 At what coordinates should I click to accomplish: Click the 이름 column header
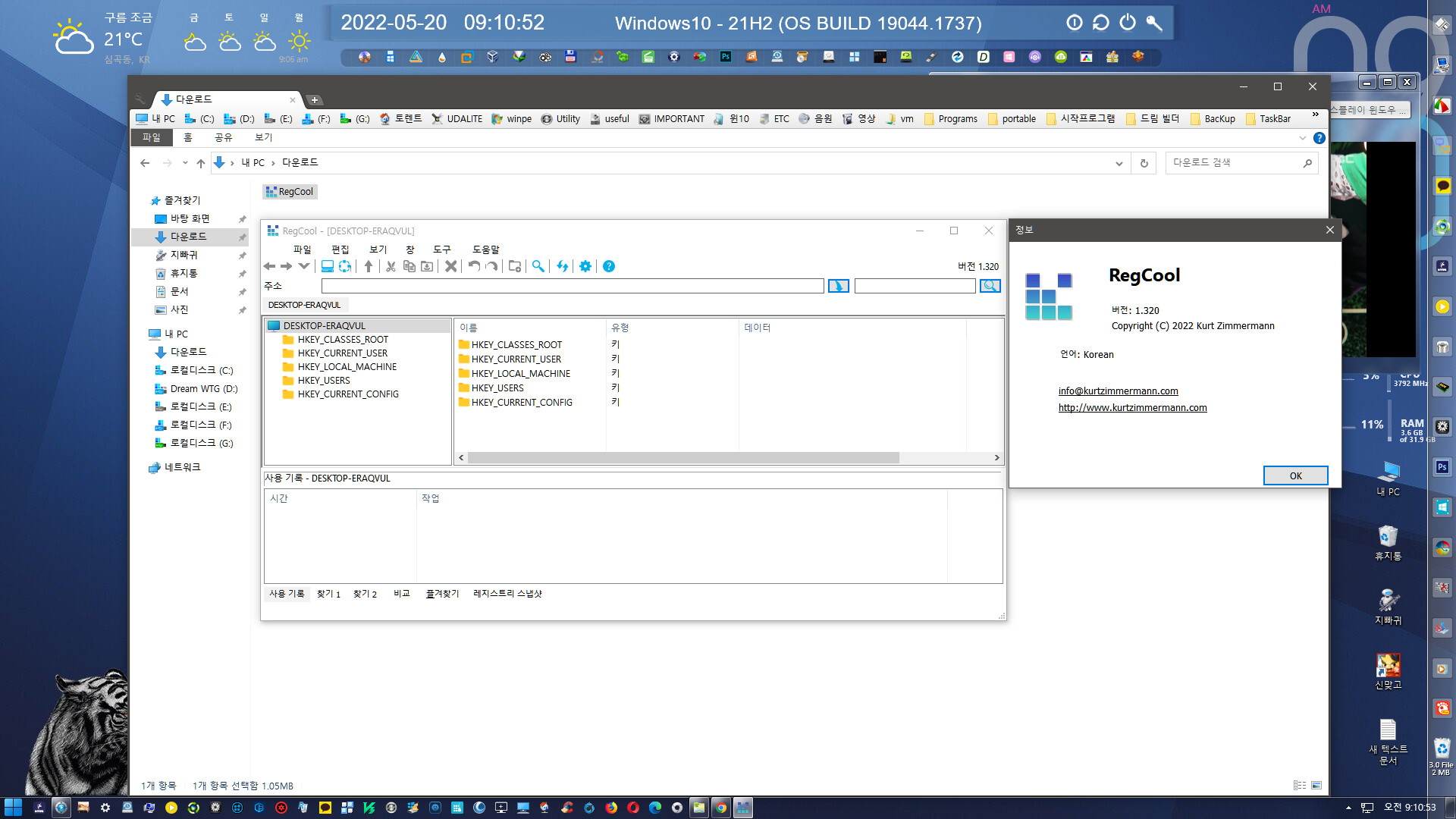pos(529,328)
